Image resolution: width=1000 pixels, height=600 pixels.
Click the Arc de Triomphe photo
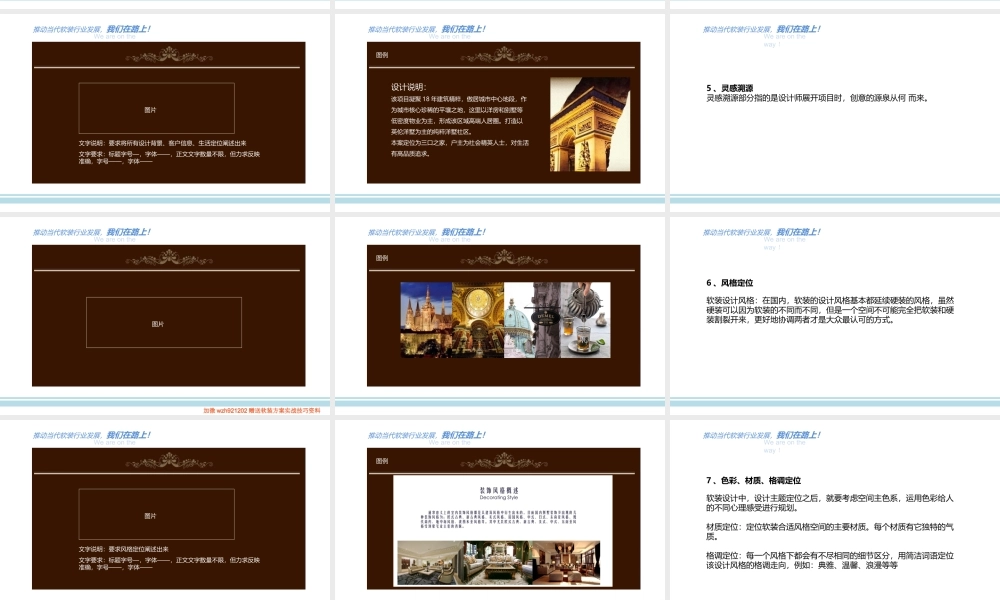click(x=590, y=124)
